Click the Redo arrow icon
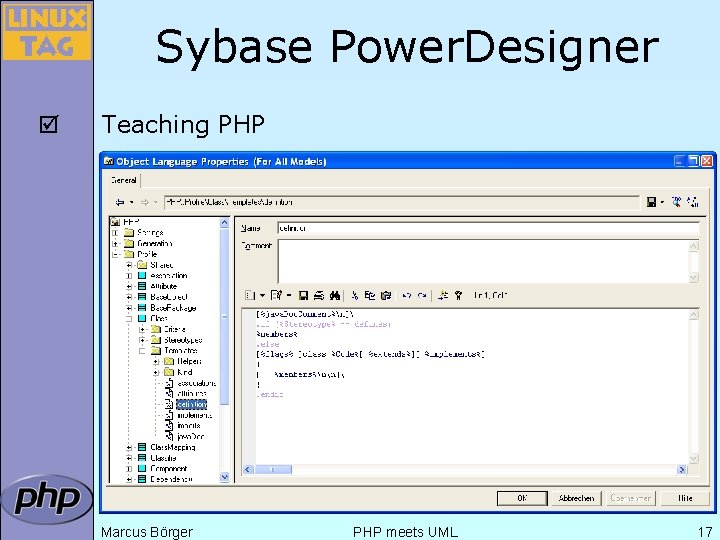 [x=422, y=295]
